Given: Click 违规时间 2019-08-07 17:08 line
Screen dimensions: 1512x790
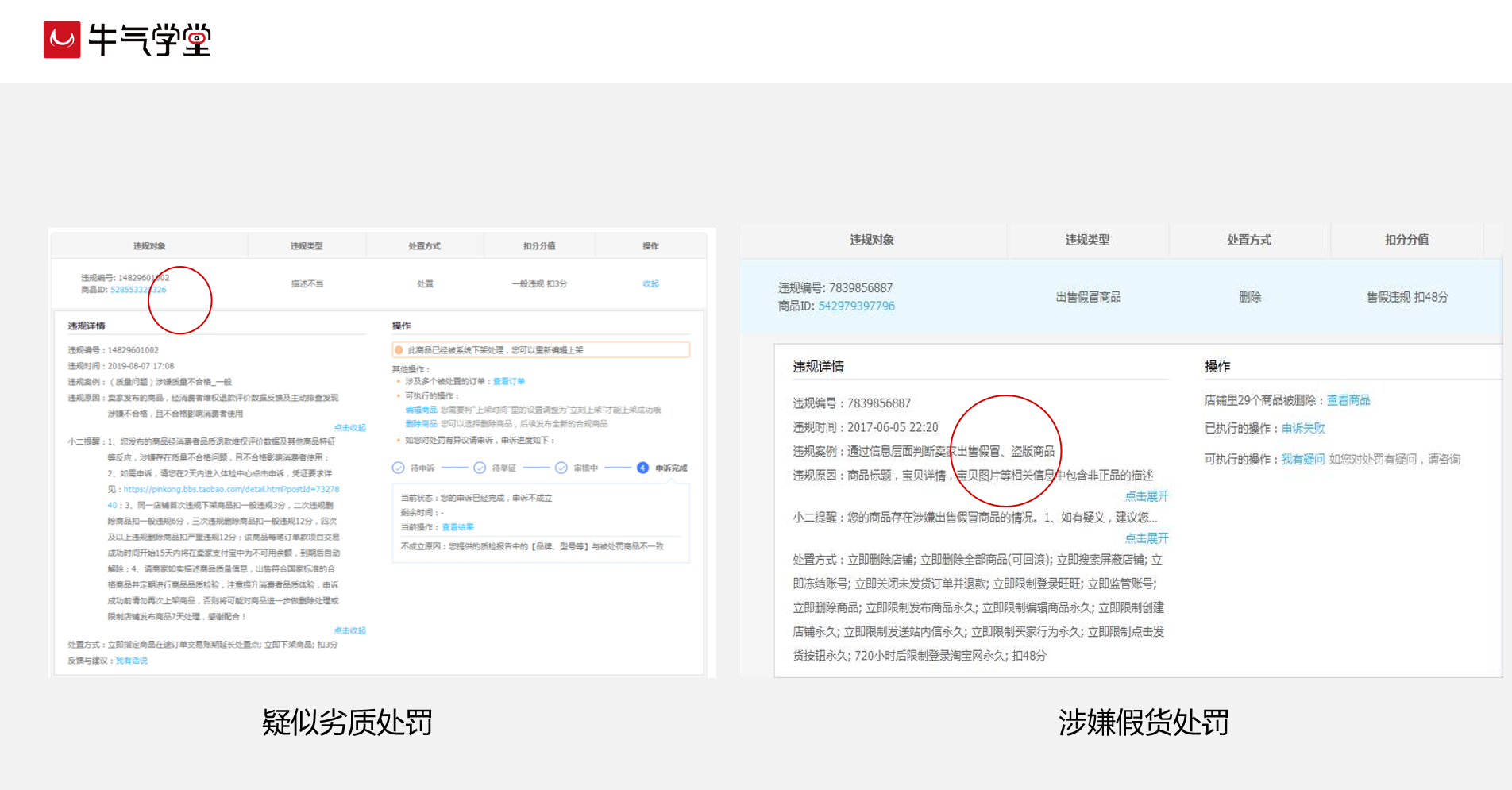Looking at the screenshot, I should tap(121, 366).
